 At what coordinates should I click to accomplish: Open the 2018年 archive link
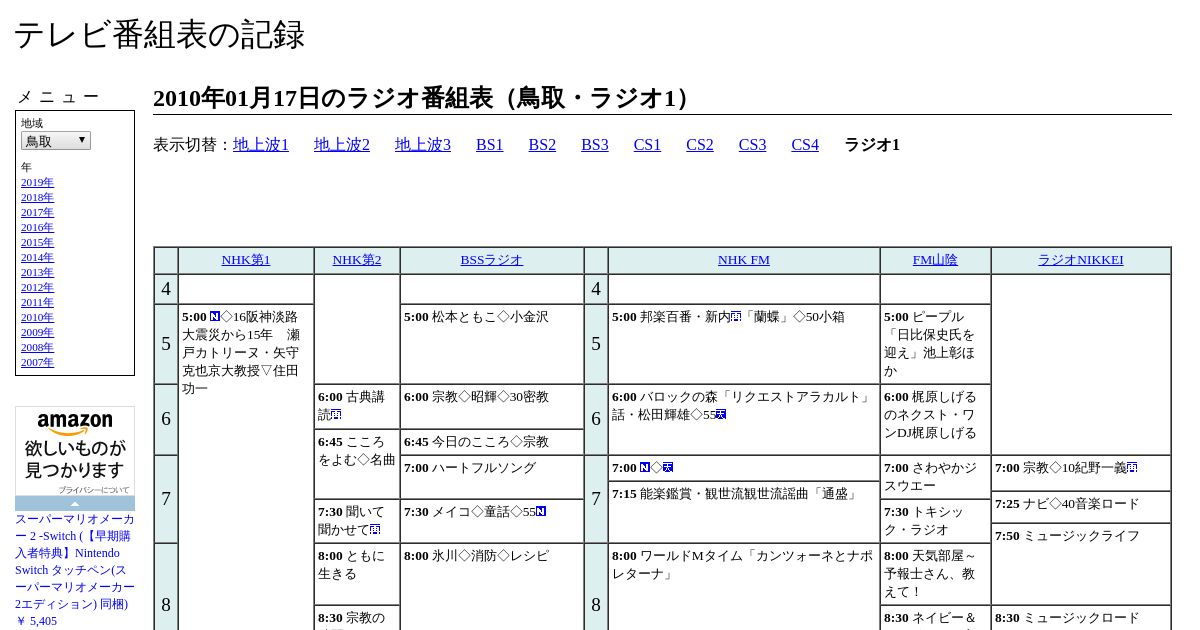(x=37, y=197)
